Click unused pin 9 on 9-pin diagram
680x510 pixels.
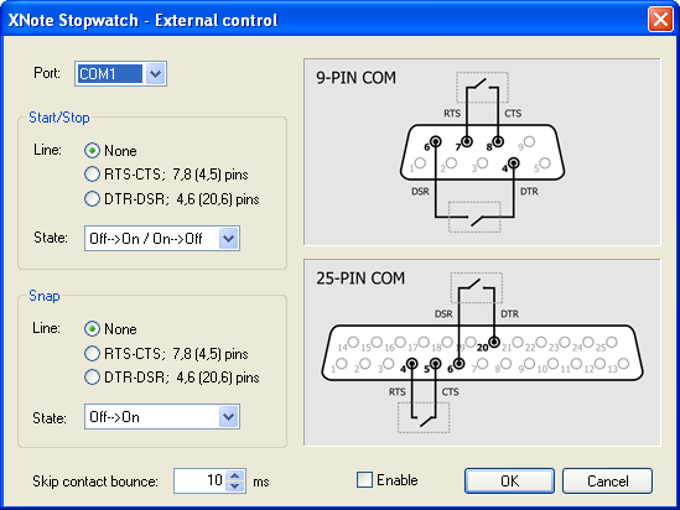(529, 141)
